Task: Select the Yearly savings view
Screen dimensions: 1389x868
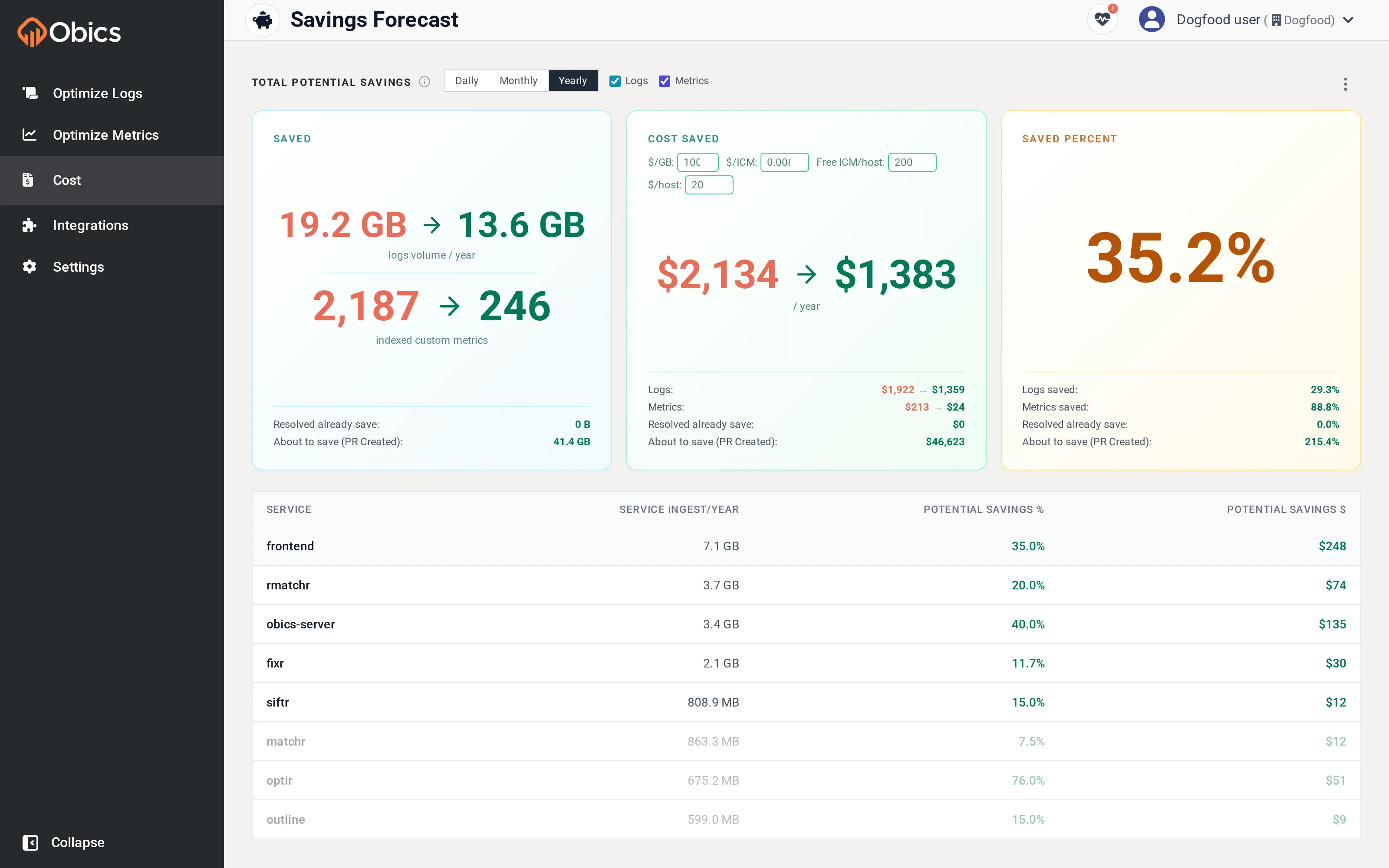Action: [573, 81]
